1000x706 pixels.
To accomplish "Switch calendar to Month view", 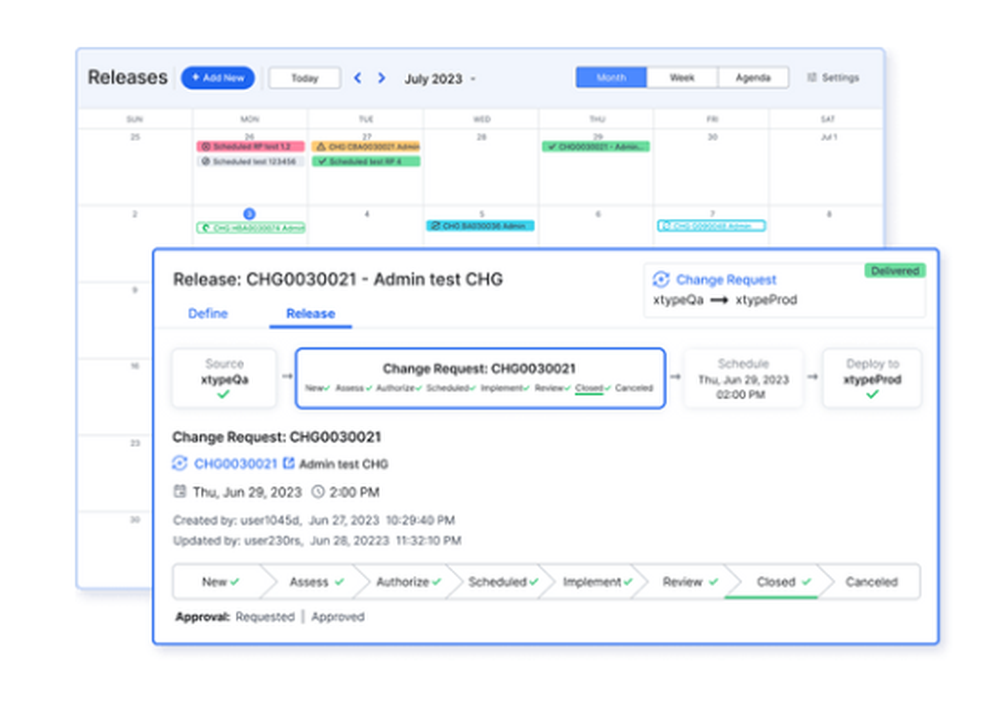I will coord(611,77).
